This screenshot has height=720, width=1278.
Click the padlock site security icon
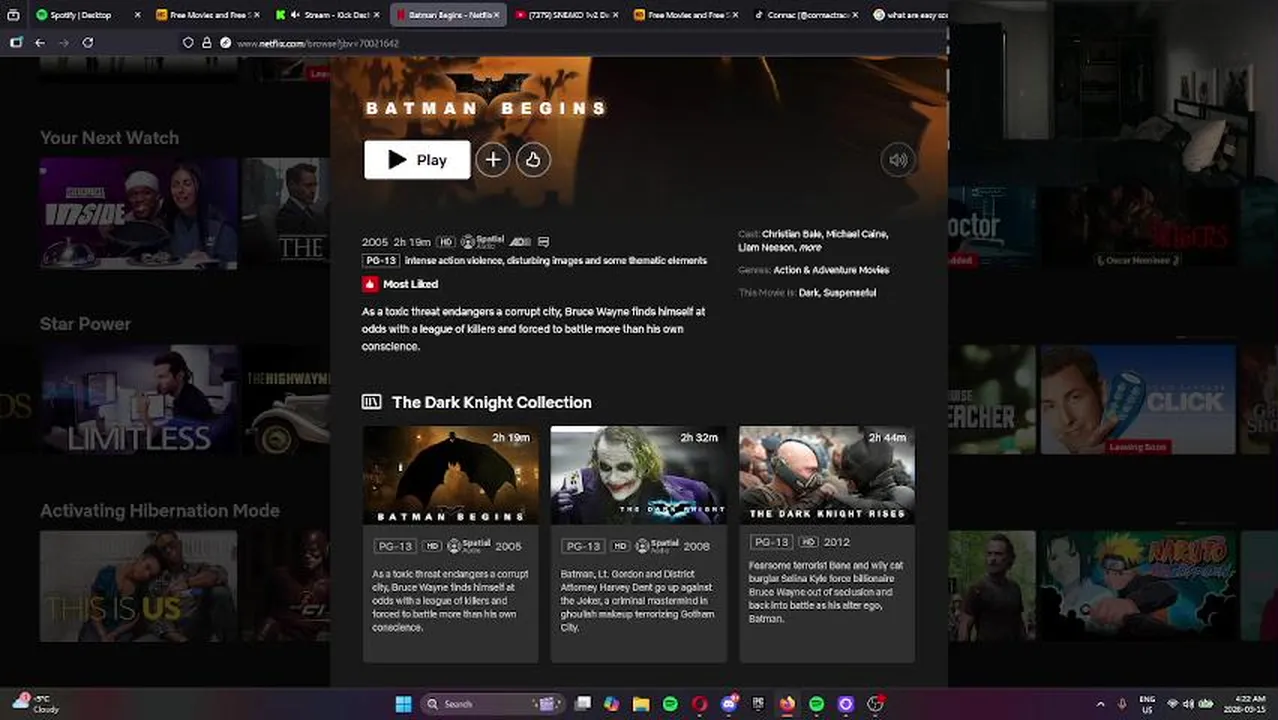click(x=207, y=43)
